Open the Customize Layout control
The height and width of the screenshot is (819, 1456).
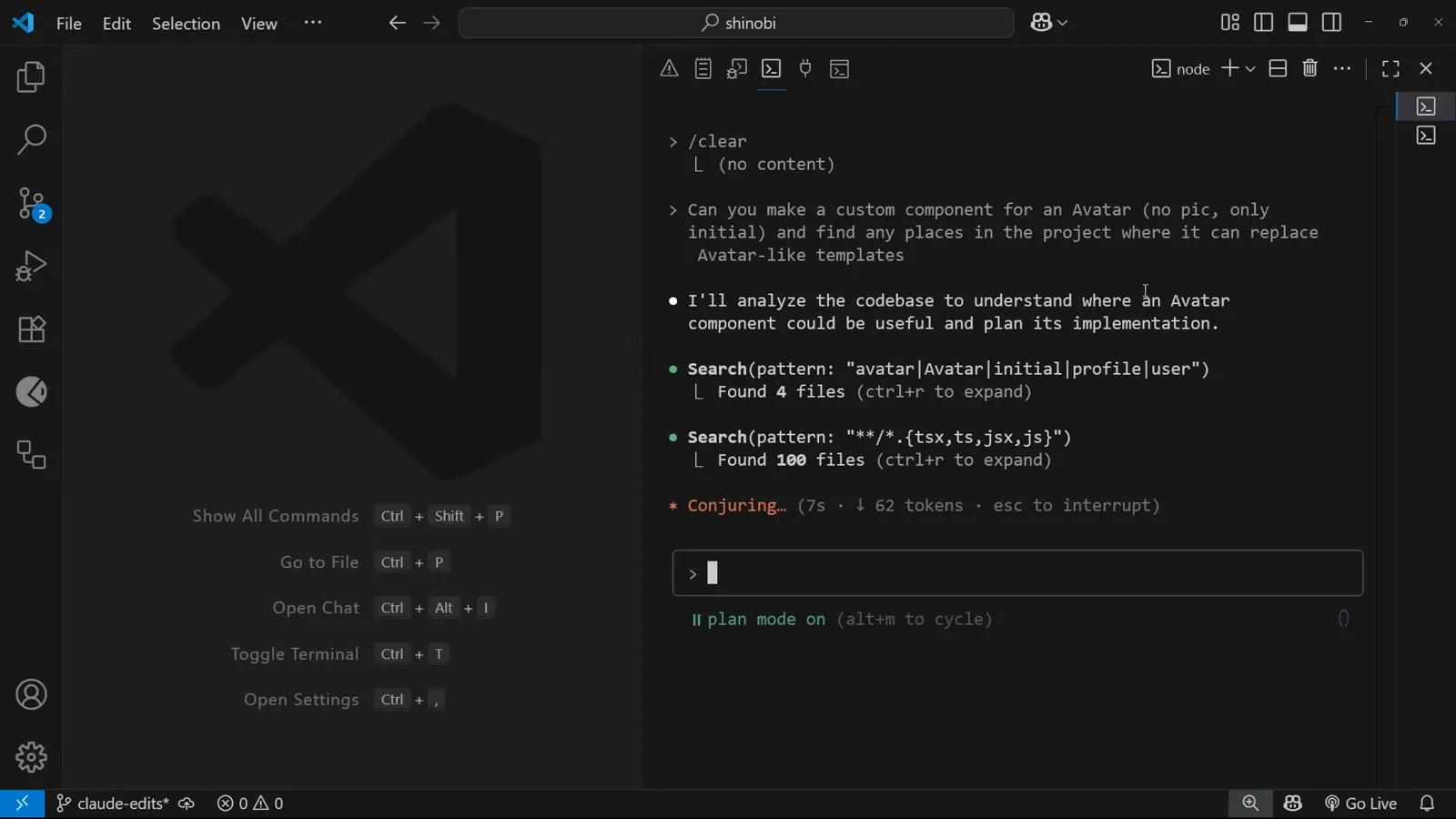(x=1230, y=23)
